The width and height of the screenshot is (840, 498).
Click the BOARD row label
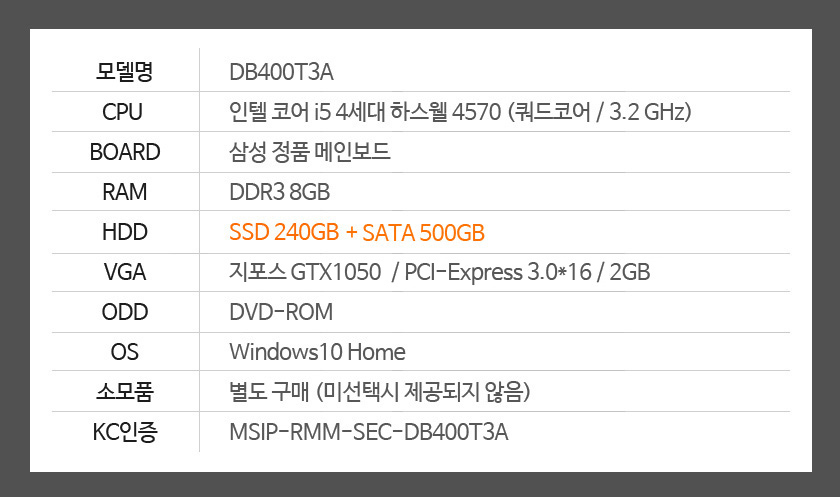click(x=125, y=152)
